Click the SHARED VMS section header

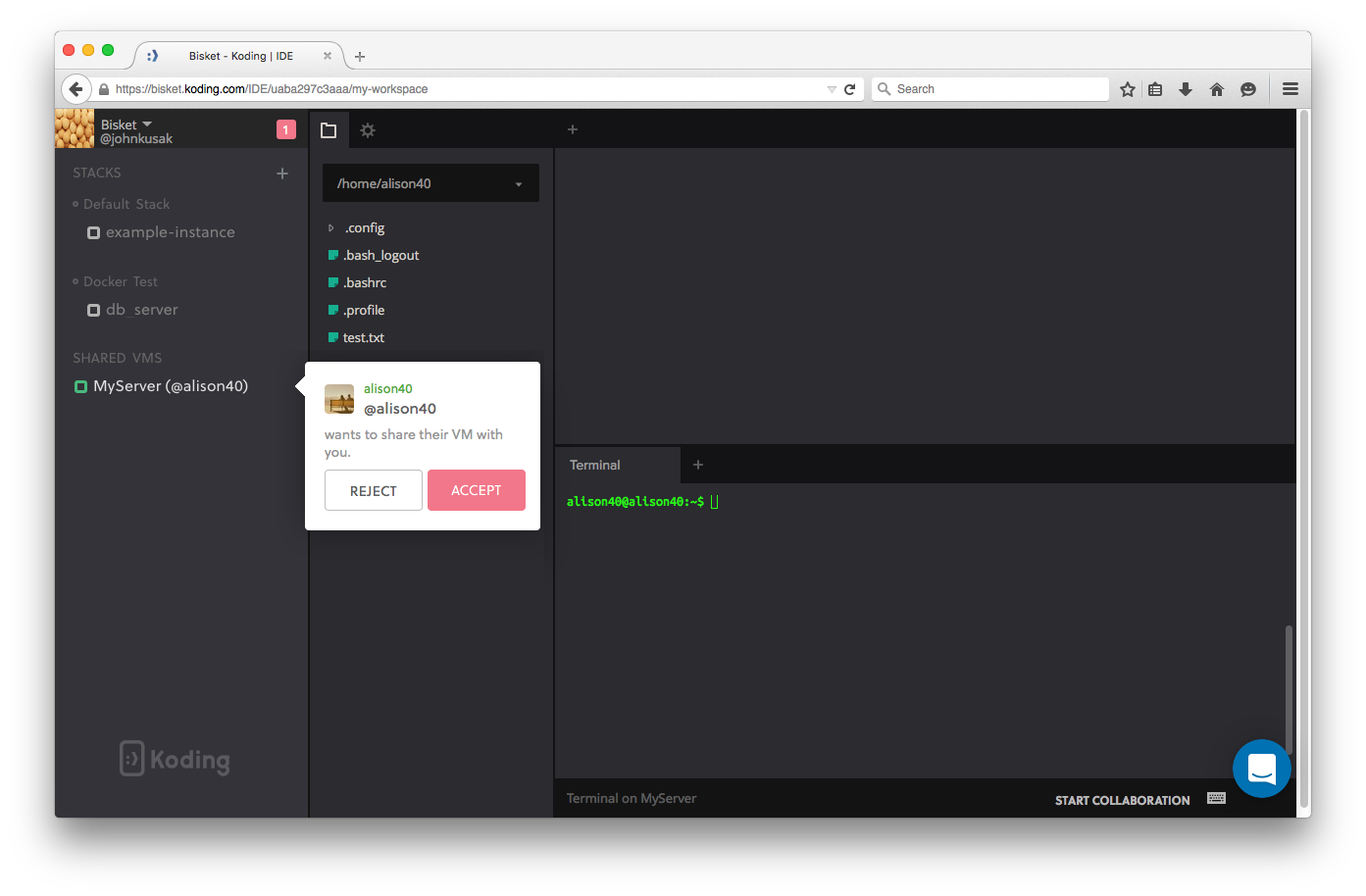click(118, 358)
